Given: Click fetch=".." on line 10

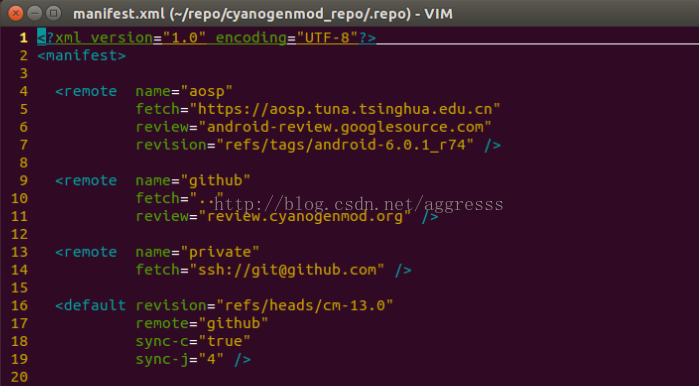Looking at the screenshot, I should click(x=180, y=198).
